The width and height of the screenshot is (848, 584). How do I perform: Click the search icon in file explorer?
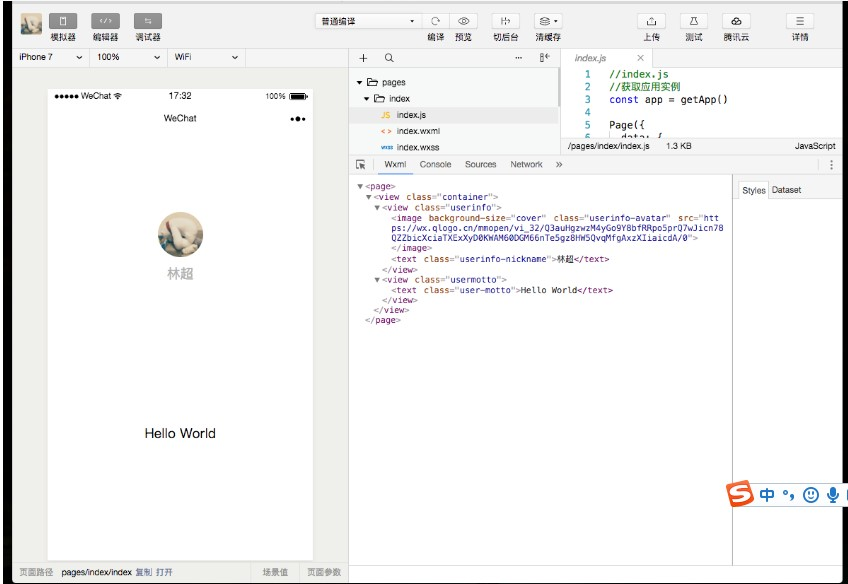coord(389,58)
